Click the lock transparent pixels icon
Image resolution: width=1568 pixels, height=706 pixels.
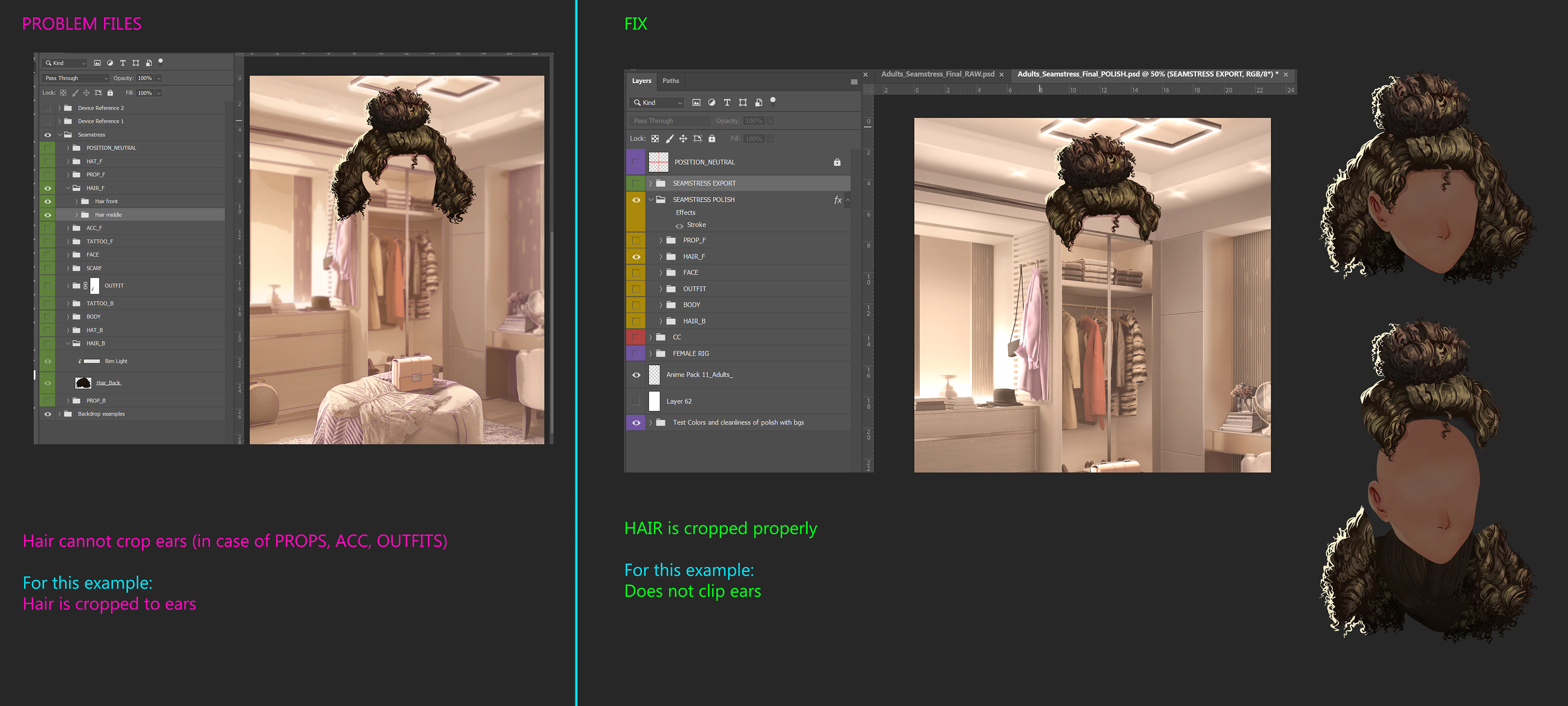[x=655, y=139]
